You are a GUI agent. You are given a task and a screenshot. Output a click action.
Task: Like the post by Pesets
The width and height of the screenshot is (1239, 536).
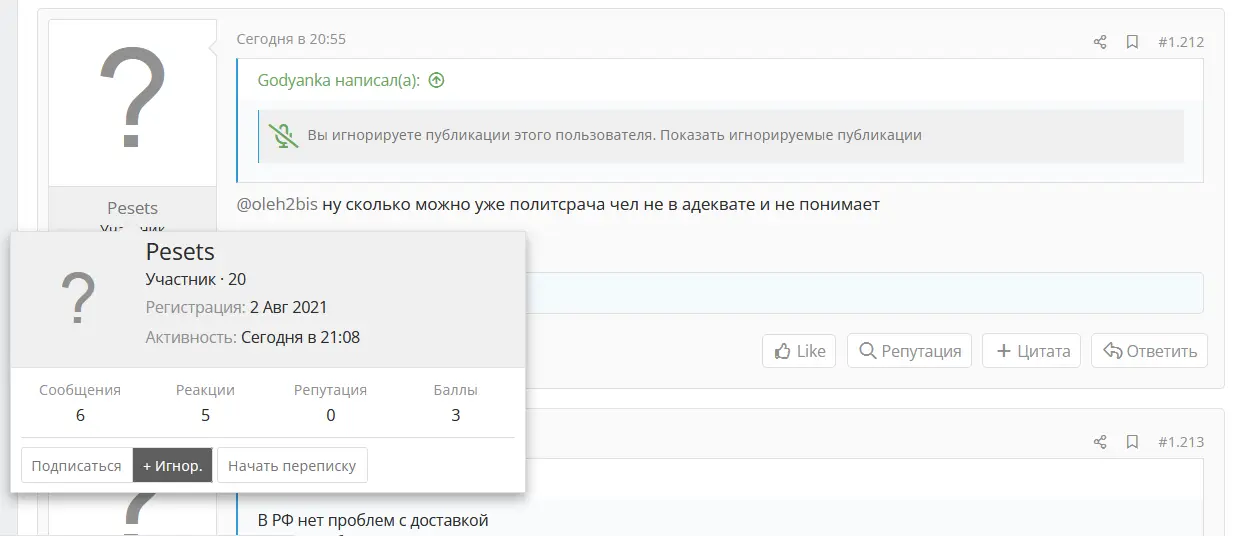pyautogui.click(x=799, y=351)
